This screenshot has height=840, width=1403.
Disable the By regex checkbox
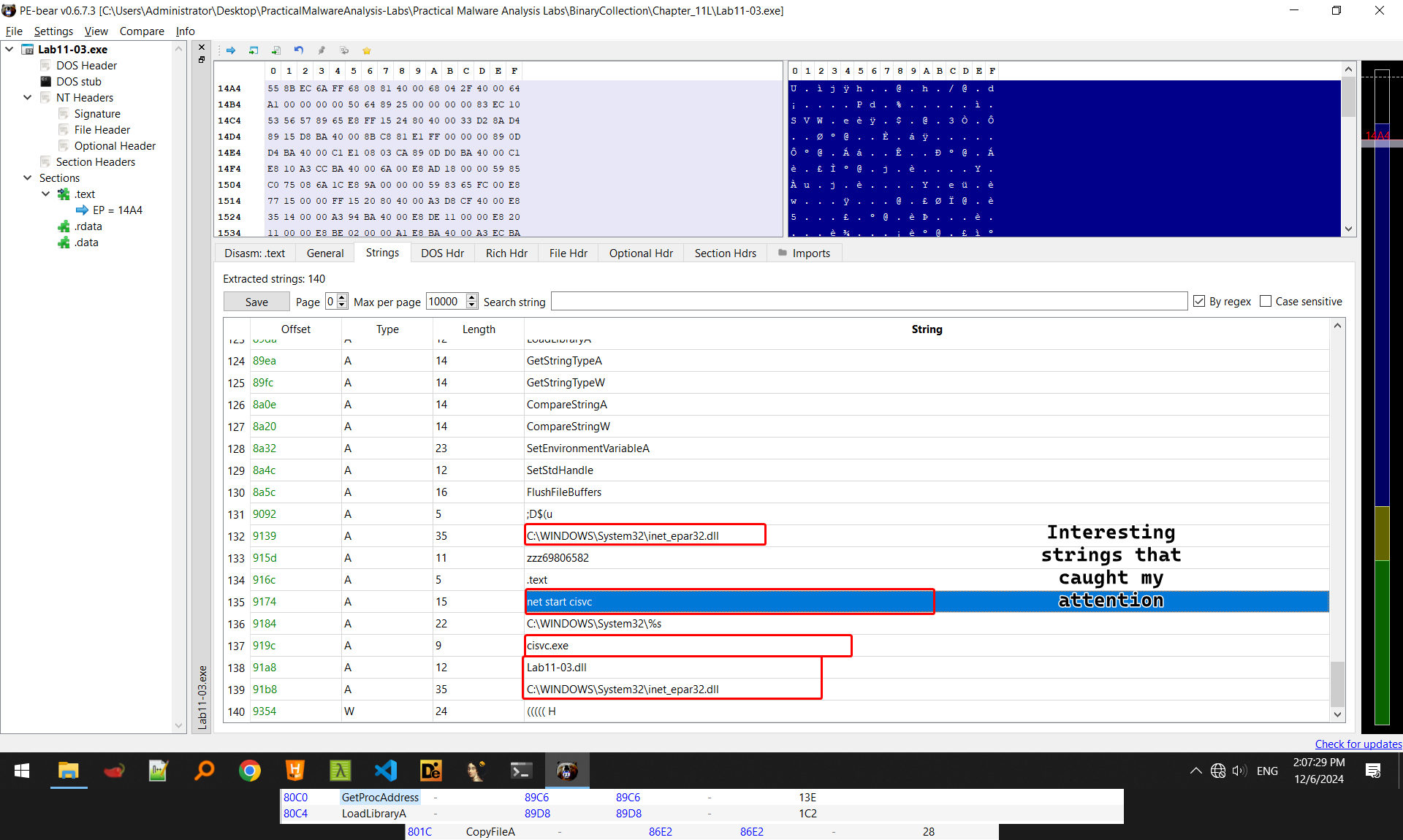[x=1199, y=302]
